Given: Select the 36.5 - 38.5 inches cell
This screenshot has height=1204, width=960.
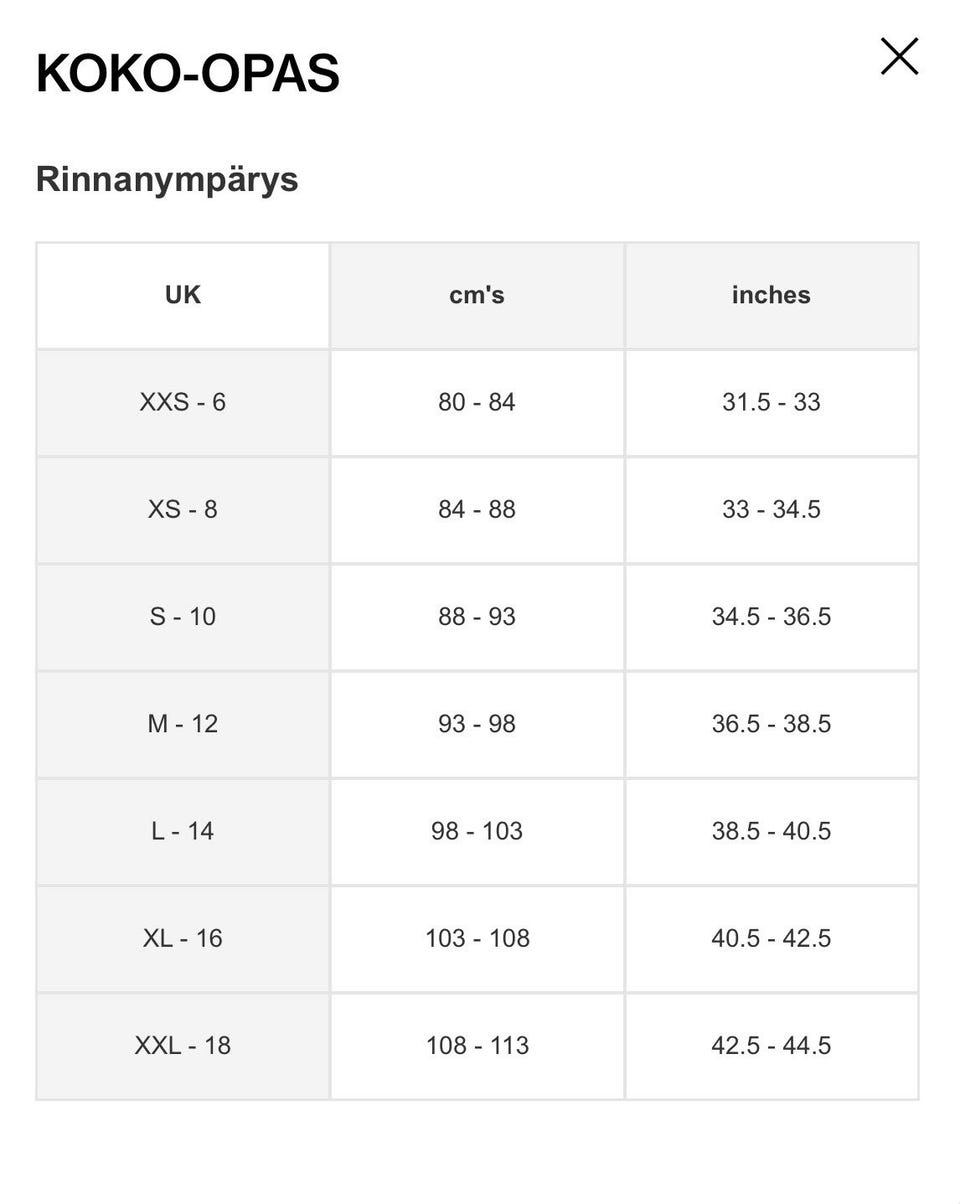Looking at the screenshot, I should [x=771, y=723].
